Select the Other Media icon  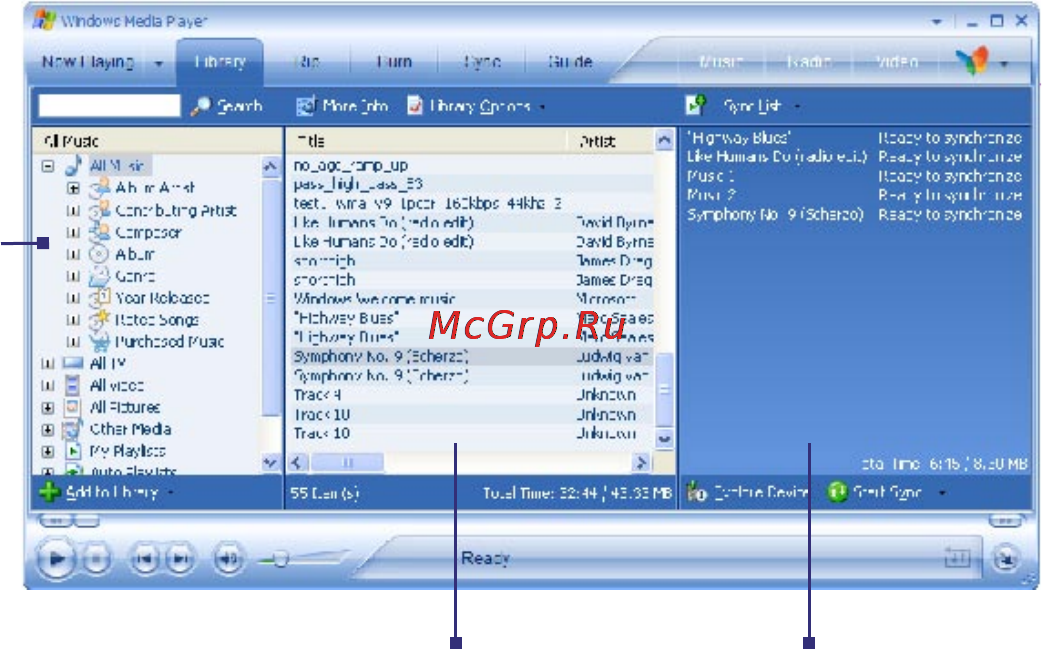[72, 429]
